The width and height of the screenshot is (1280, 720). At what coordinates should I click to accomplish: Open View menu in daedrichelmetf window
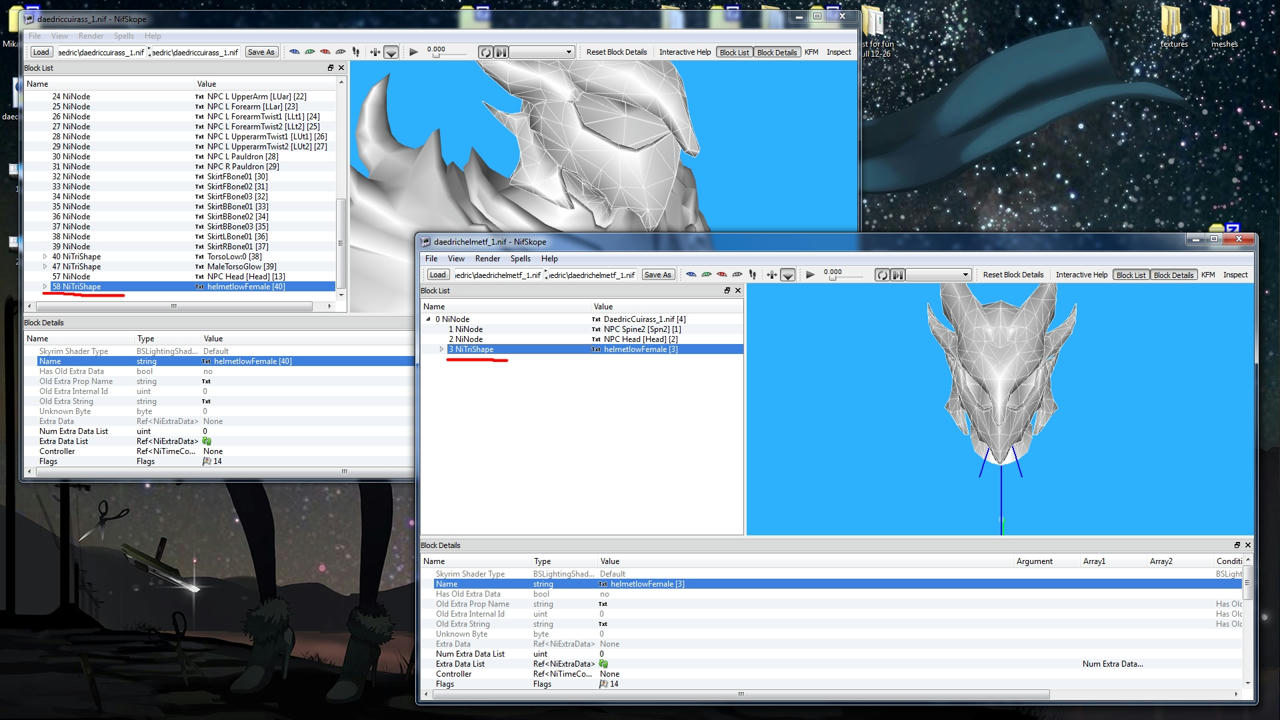(456, 259)
